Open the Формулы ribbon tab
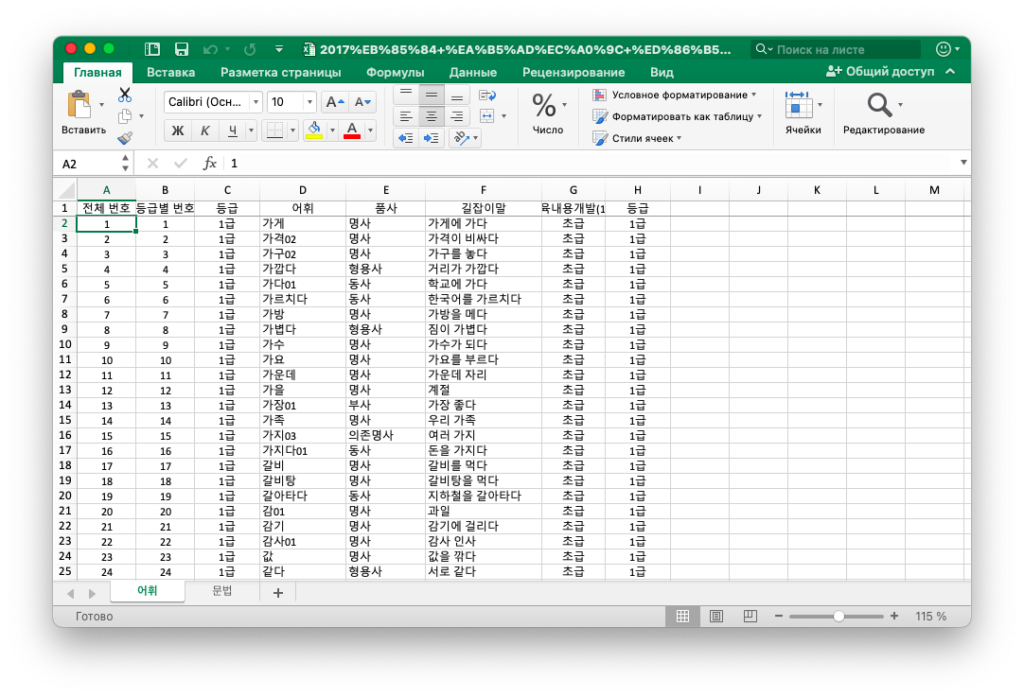 tap(395, 72)
